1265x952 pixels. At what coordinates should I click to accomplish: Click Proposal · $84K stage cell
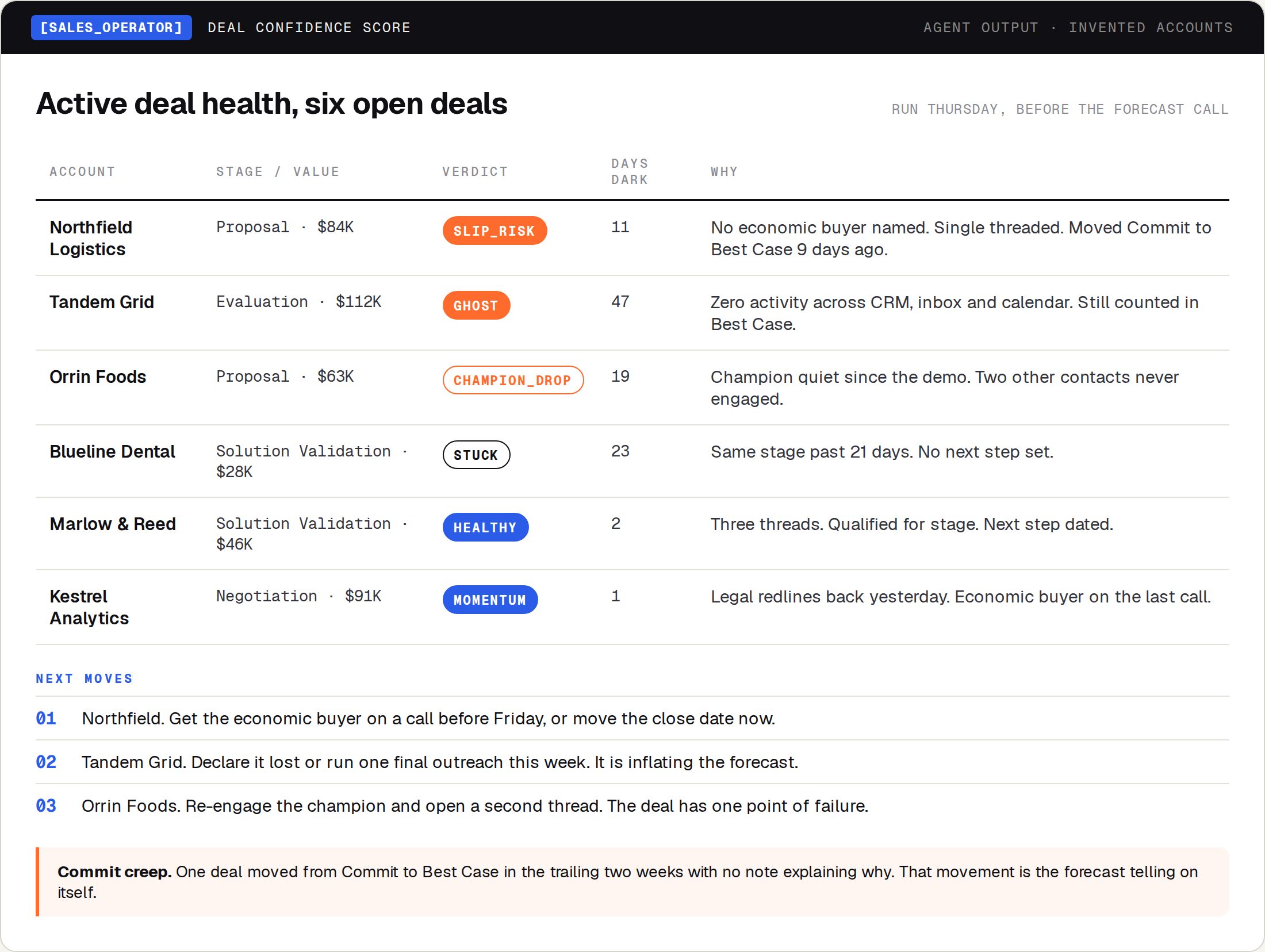point(285,227)
